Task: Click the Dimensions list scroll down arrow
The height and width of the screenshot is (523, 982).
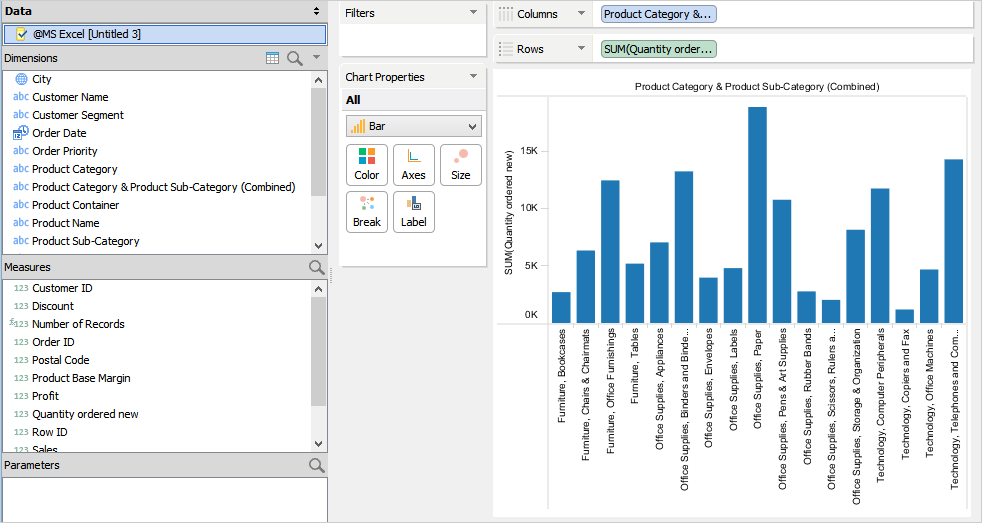Action: coord(318,246)
